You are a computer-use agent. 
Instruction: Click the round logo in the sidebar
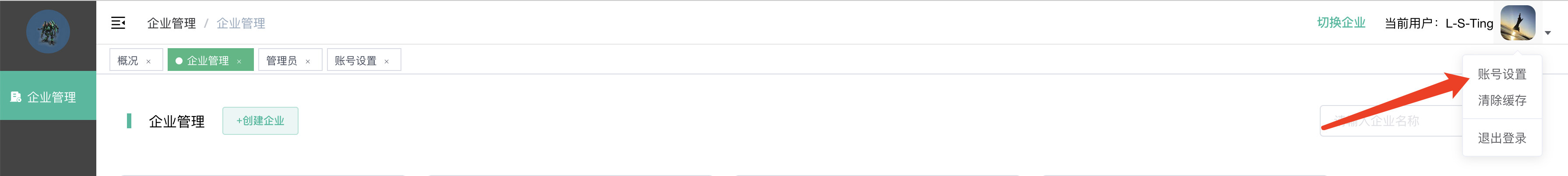tap(48, 32)
